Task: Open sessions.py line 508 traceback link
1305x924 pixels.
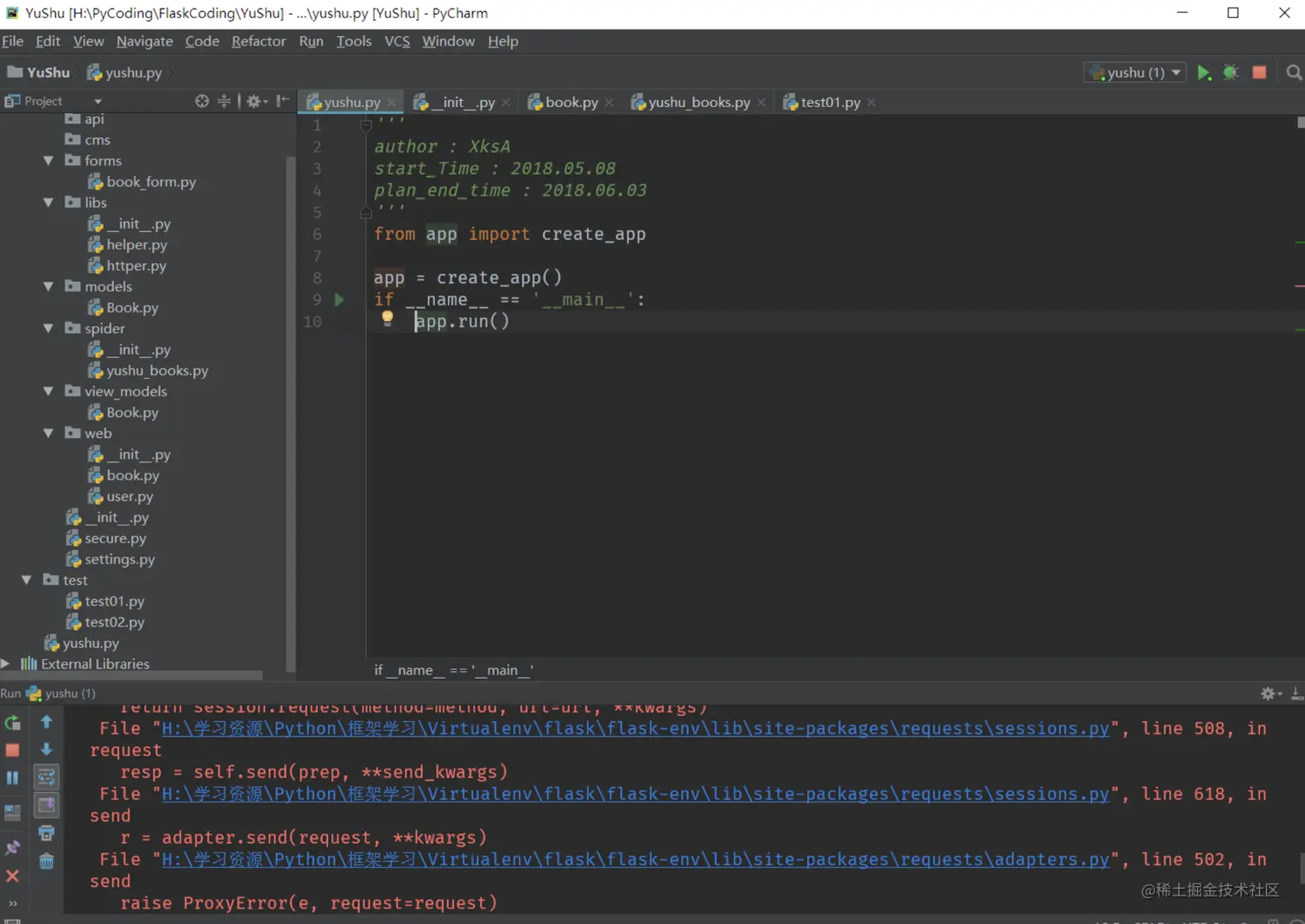Action: (635, 729)
